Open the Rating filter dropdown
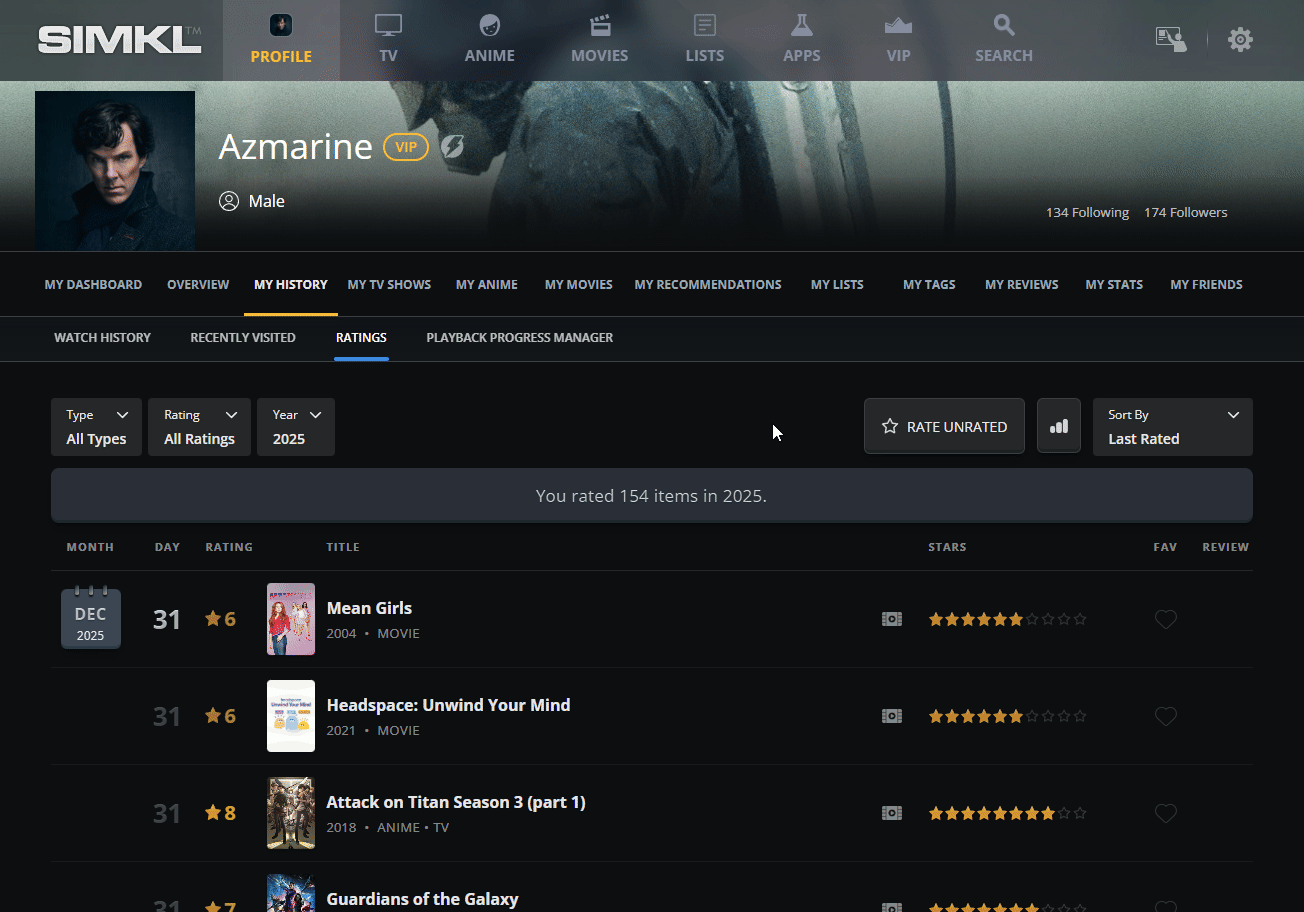The image size is (1304, 912). point(200,427)
